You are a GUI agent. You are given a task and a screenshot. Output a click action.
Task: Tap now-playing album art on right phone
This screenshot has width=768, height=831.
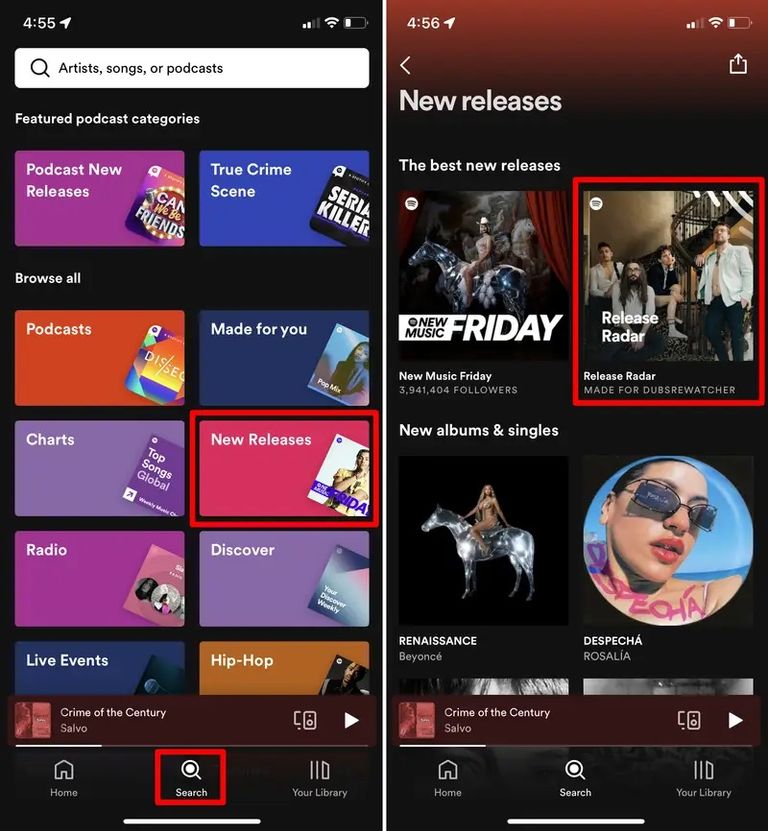(x=417, y=720)
